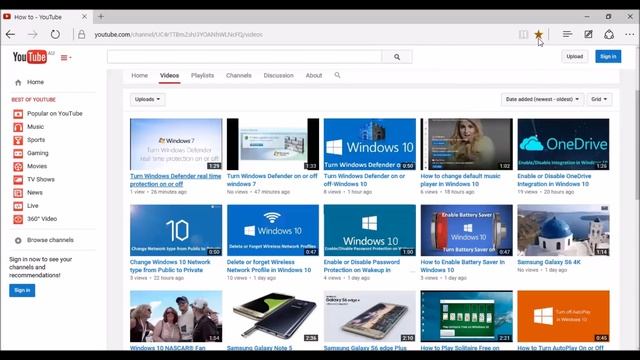This screenshot has height=360, width=640.
Task: Click the address bar padlock icon
Action: [x=82, y=34]
